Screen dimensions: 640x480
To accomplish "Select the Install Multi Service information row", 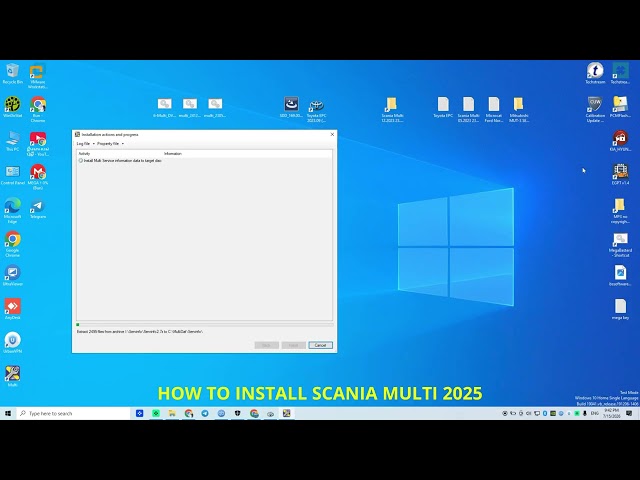I will pos(120,160).
